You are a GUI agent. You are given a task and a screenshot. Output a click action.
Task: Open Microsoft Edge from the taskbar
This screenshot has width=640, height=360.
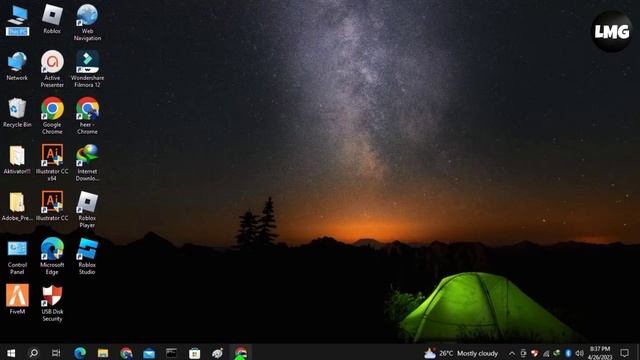tap(80, 353)
